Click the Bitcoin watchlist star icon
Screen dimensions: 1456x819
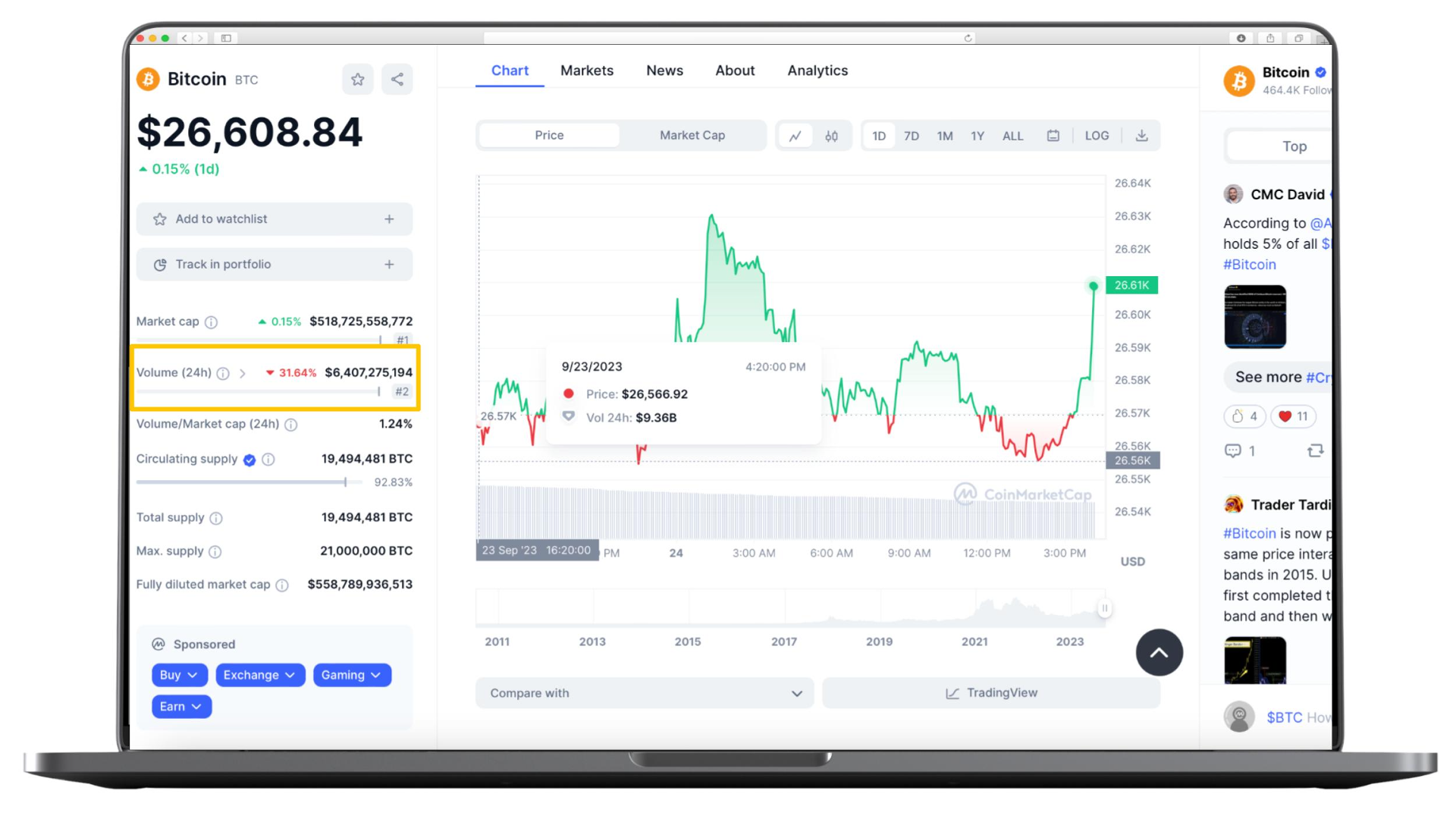click(x=358, y=79)
